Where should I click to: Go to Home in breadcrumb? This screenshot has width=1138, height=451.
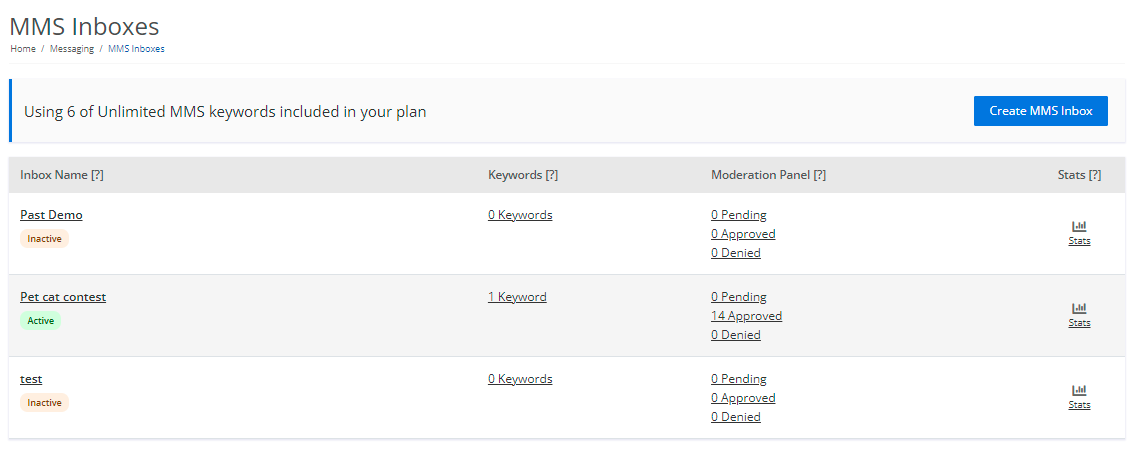(x=23, y=48)
